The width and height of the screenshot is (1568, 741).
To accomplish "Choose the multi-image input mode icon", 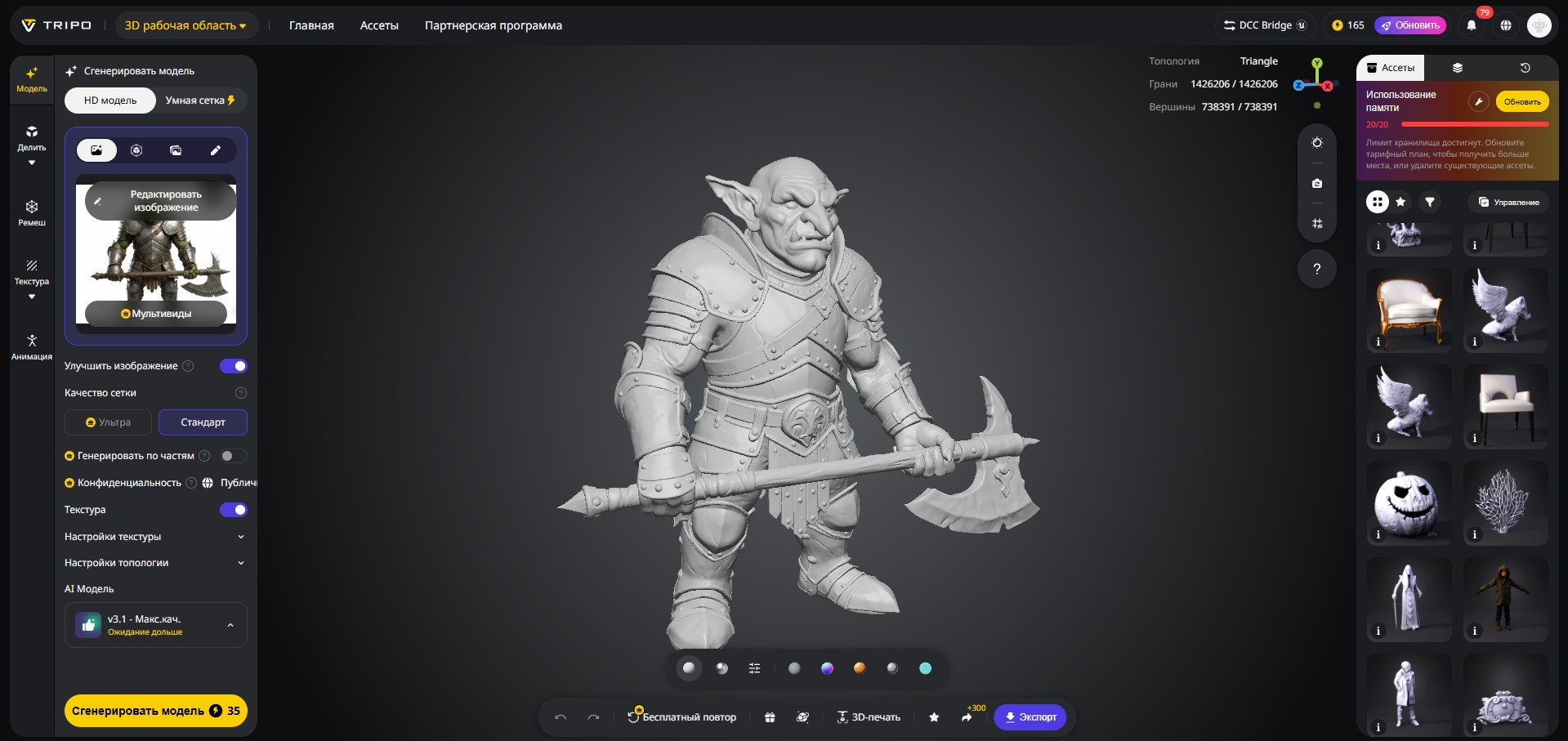I will point(176,150).
